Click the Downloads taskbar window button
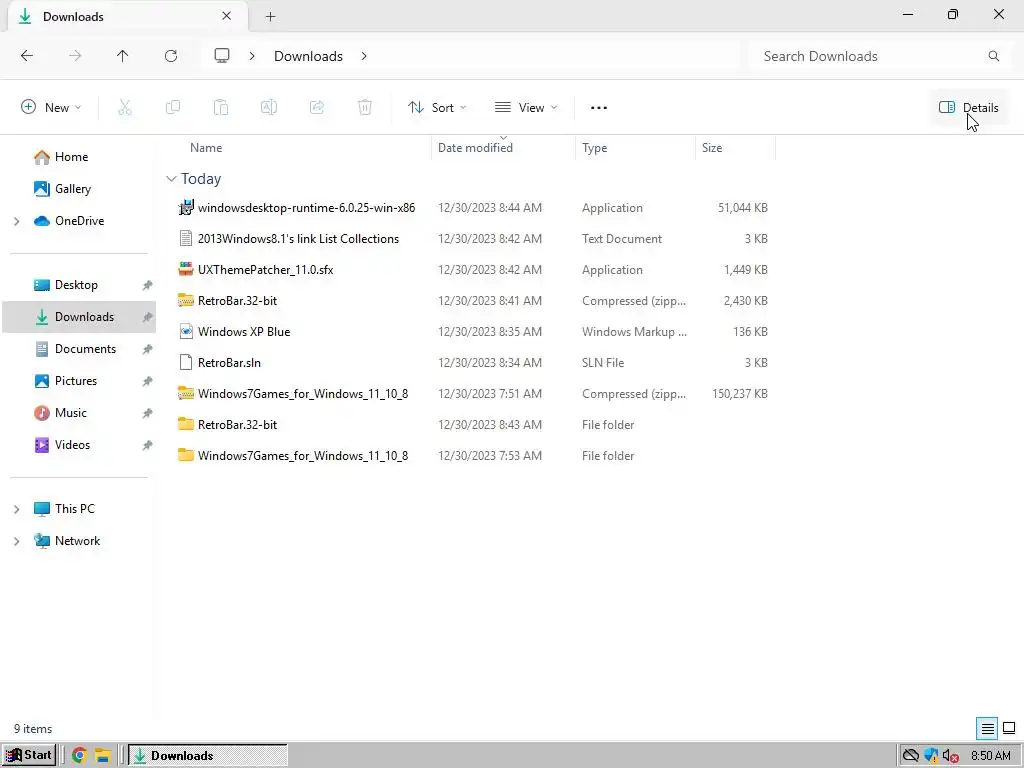 207,756
